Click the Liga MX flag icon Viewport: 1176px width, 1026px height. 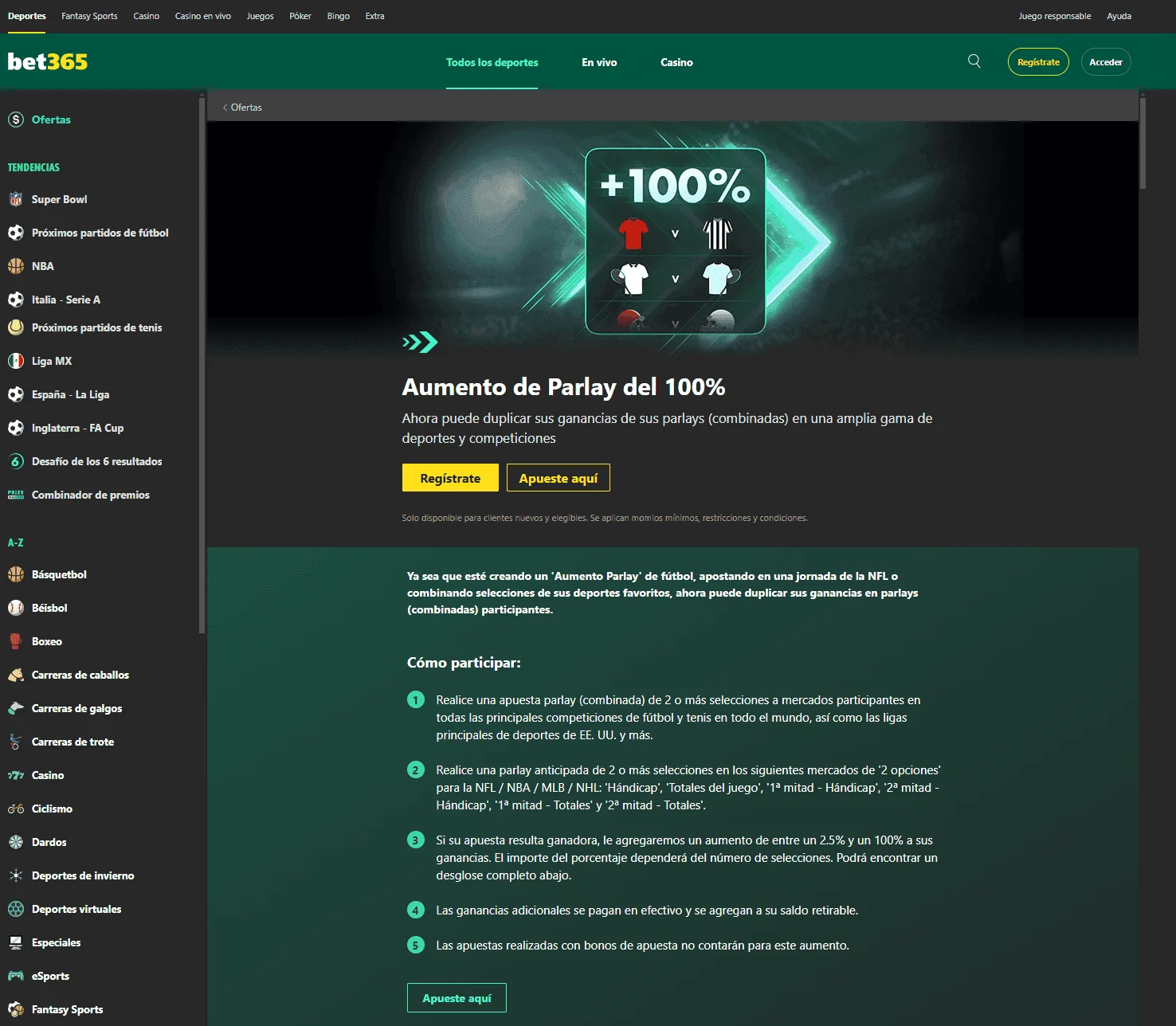[16, 361]
